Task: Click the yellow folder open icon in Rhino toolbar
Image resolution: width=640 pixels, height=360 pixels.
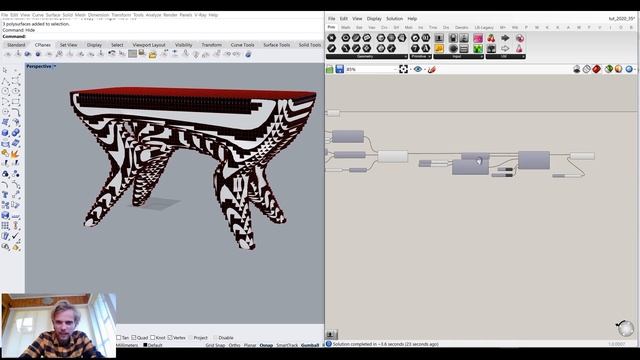Action: (x=152, y=54)
